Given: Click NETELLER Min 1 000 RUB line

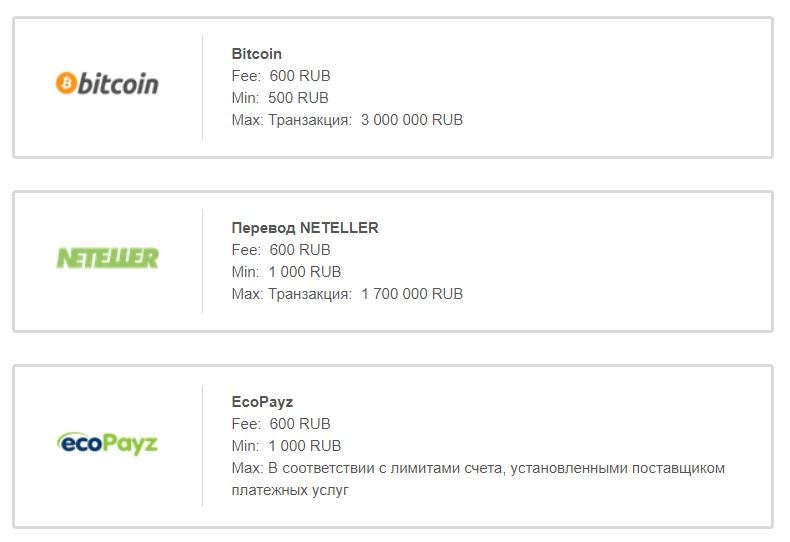Looking at the screenshot, I should (286, 272).
